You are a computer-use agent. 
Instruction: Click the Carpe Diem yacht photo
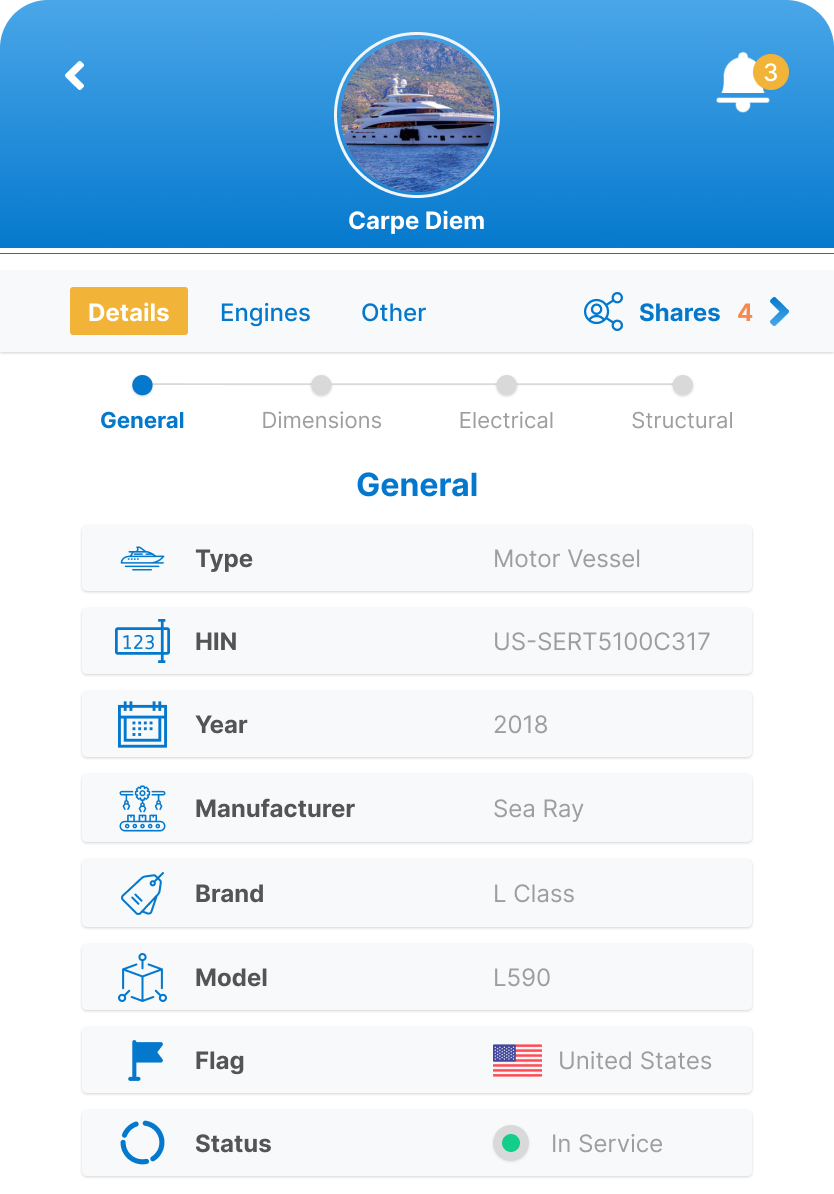point(416,117)
